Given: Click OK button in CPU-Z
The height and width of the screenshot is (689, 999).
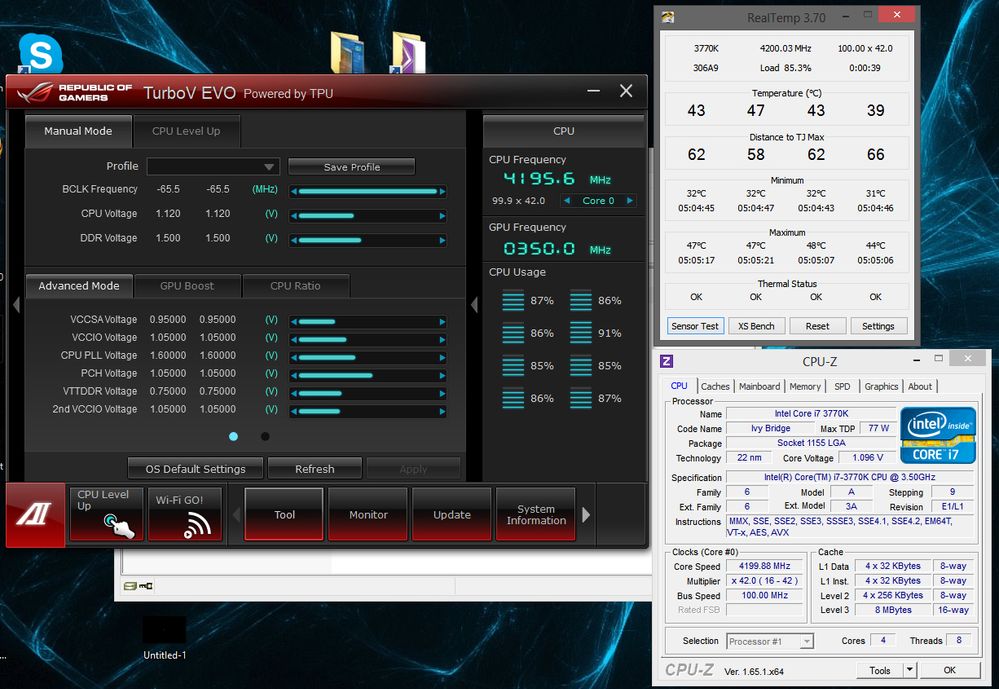Looking at the screenshot, I should (x=949, y=670).
